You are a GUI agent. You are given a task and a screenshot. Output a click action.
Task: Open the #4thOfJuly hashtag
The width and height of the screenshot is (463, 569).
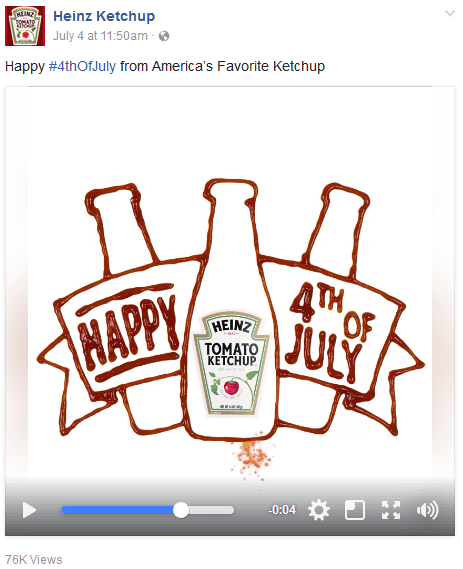tap(82, 66)
